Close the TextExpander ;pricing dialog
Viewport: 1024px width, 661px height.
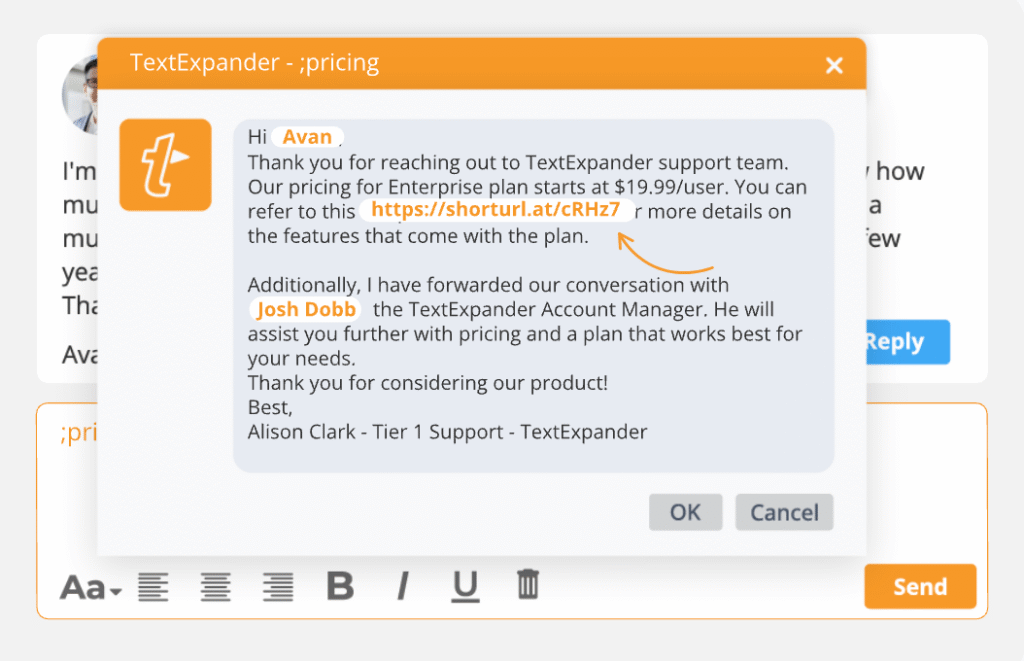click(834, 65)
